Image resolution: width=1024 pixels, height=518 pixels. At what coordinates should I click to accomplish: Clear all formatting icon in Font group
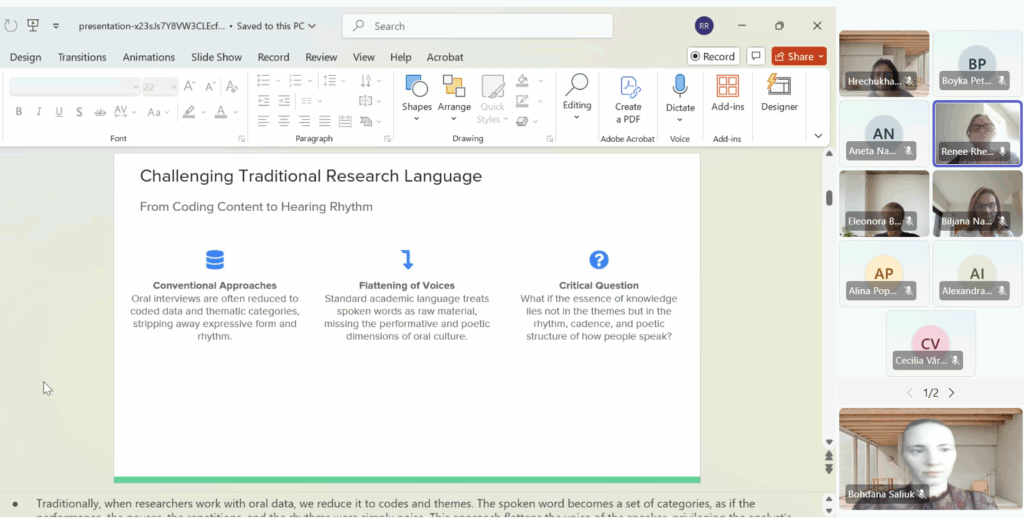click(x=232, y=87)
